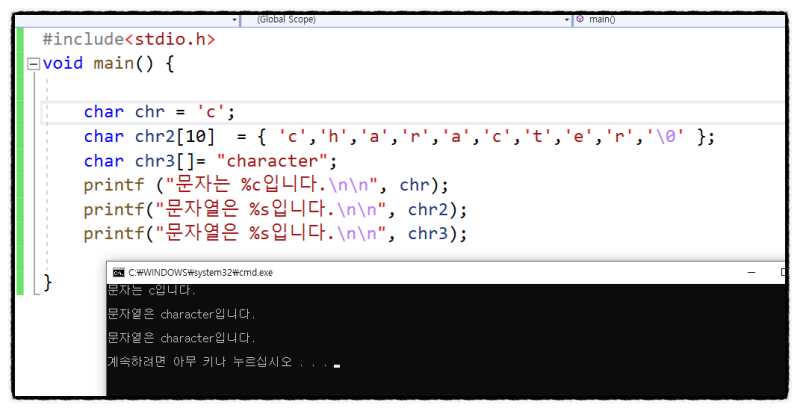Click the printf line printing chr2
800x411 pixels.
pos(275,209)
